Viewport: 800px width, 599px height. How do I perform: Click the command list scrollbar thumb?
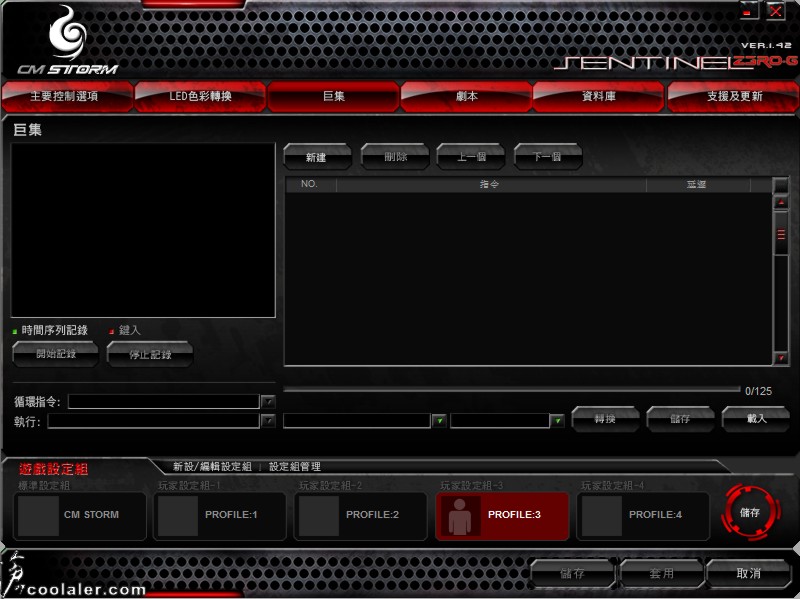pos(781,234)
